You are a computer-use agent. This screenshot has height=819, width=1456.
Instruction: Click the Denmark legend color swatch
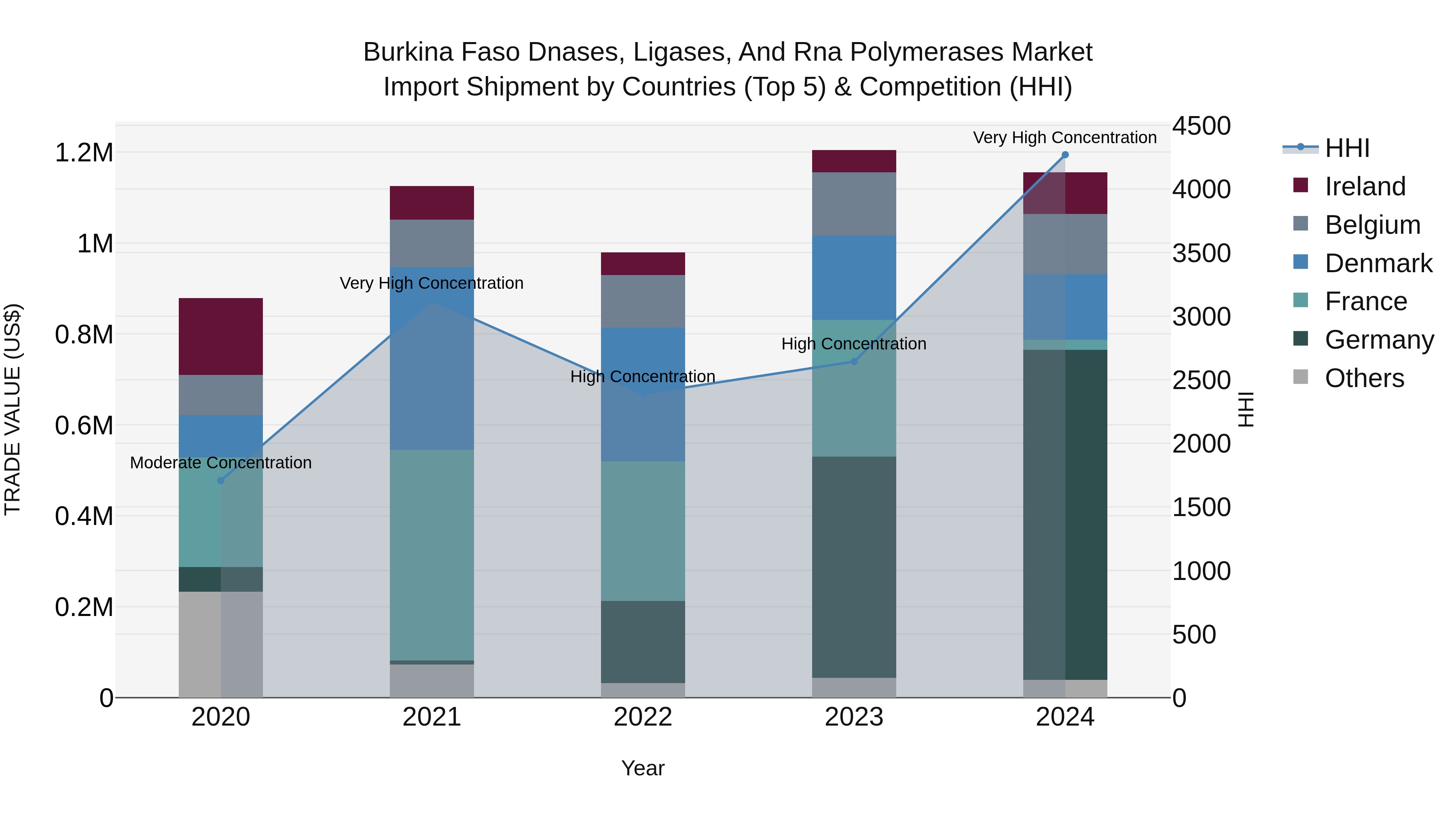click(x=1301, y=262)
